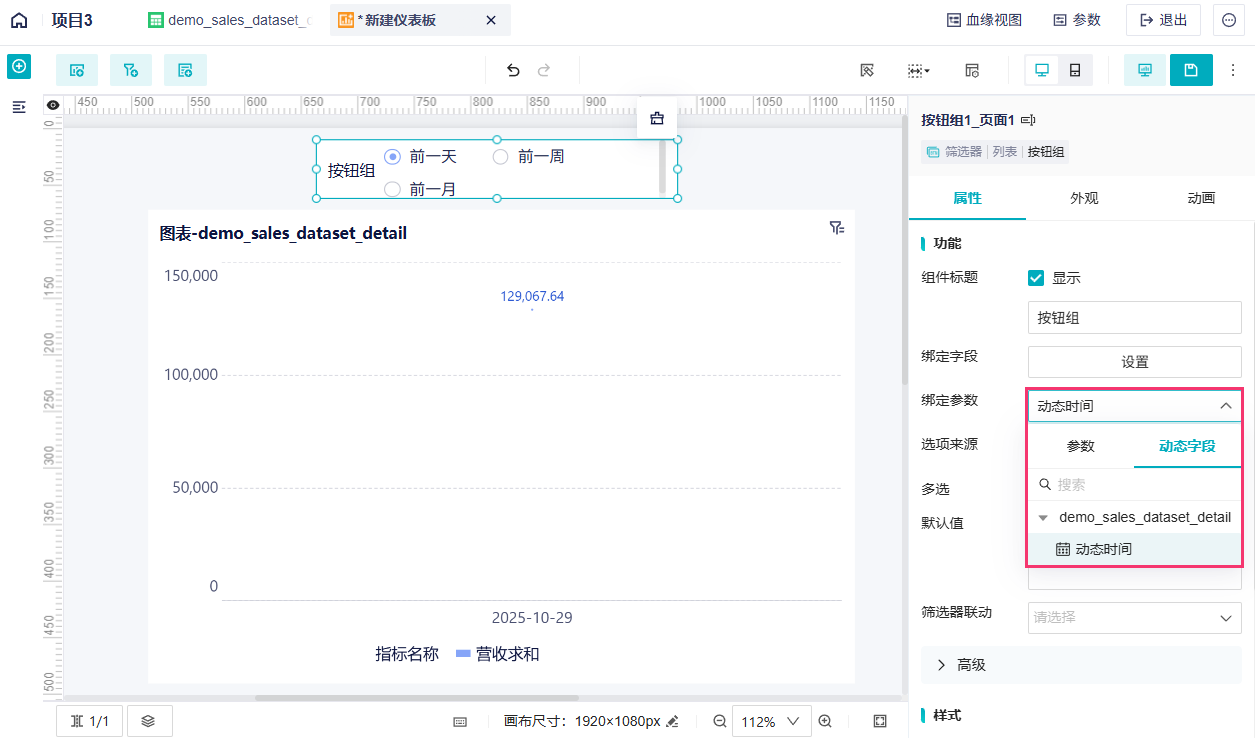This screenshot has width=1255, height=738.
Task: Click the 搜索 search field
Action: tap(1135, 484)
